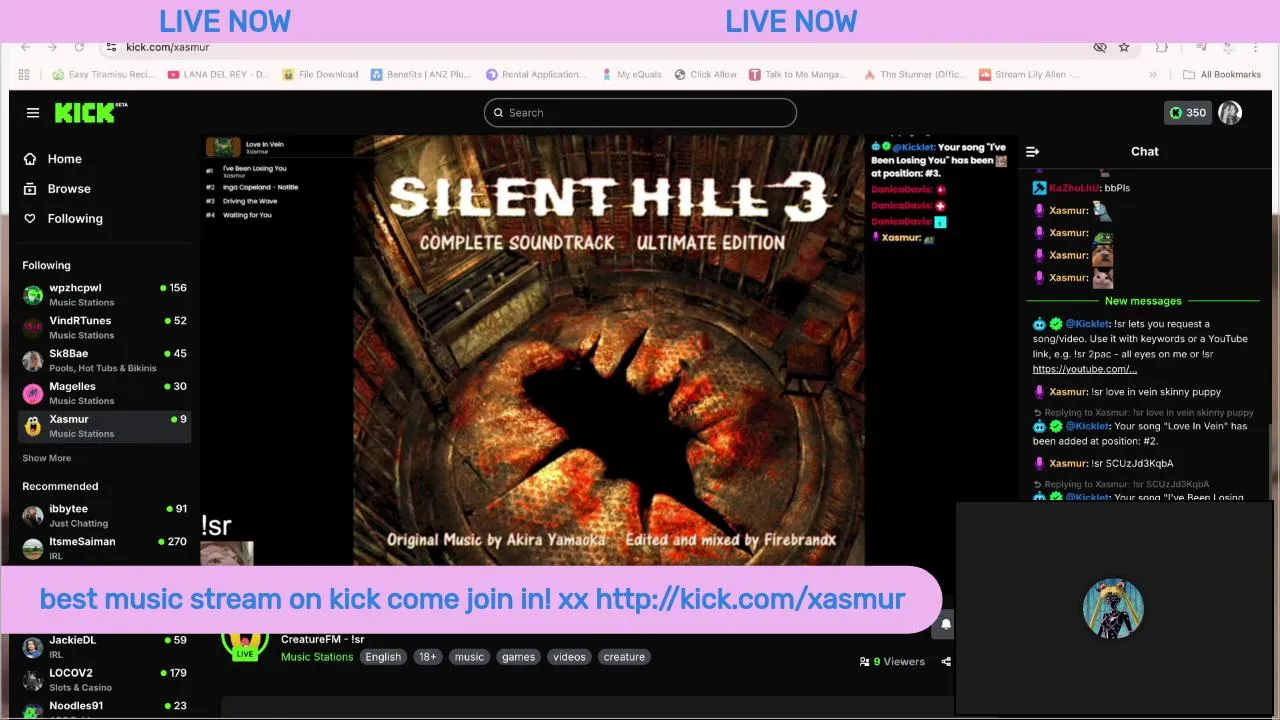Viewport: 1280px width, 720px height.
Task: Open the user profile avatar menu
Action: 1230,113
